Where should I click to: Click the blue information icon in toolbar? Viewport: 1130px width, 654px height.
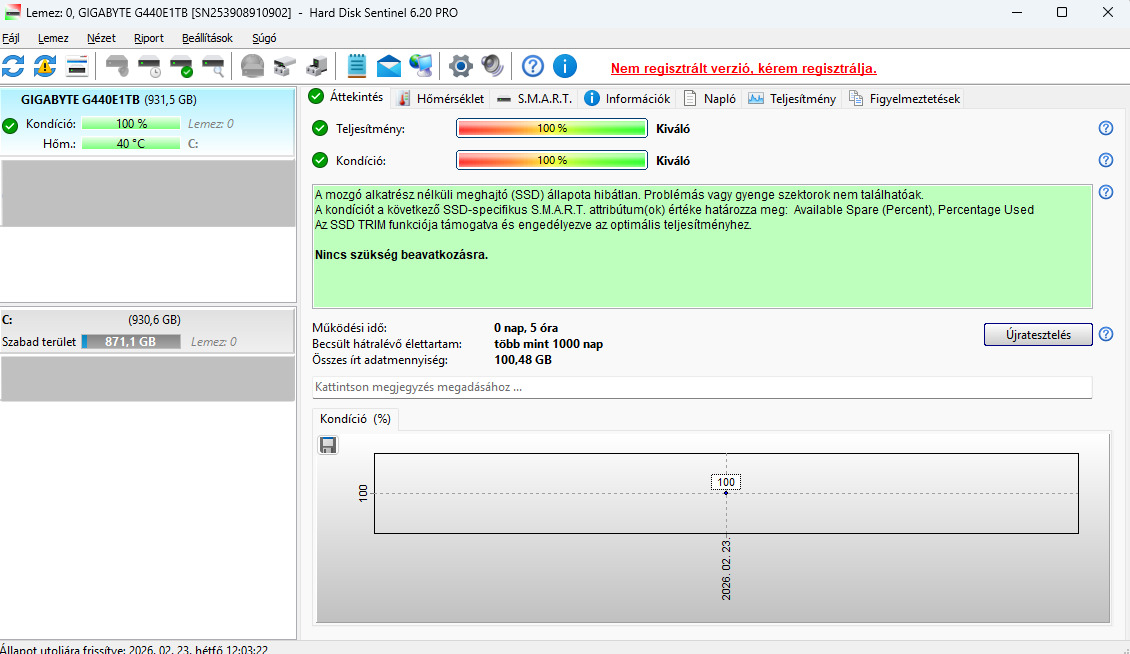[565, 66]
